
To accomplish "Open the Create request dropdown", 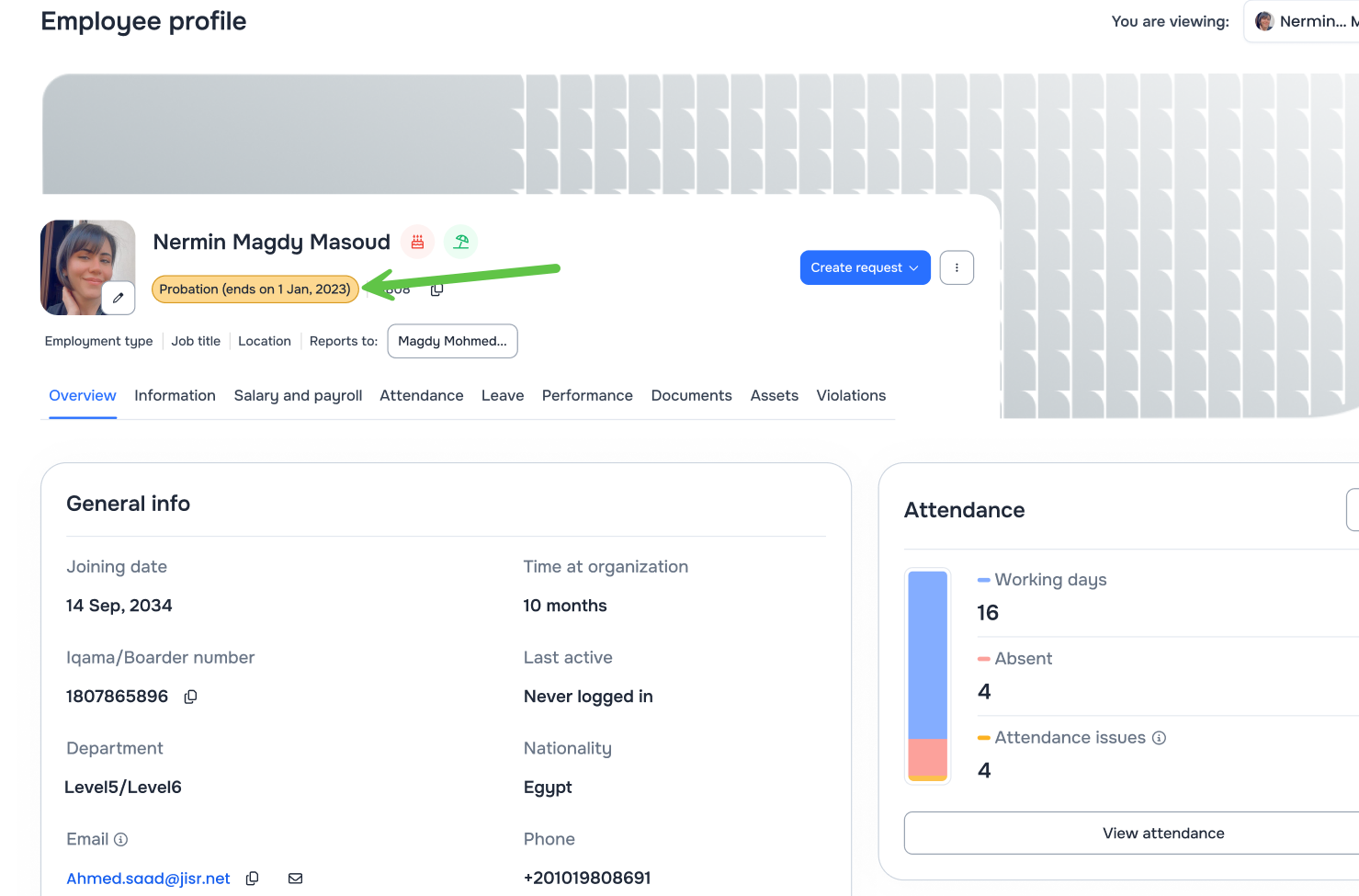I will point(865,267).
